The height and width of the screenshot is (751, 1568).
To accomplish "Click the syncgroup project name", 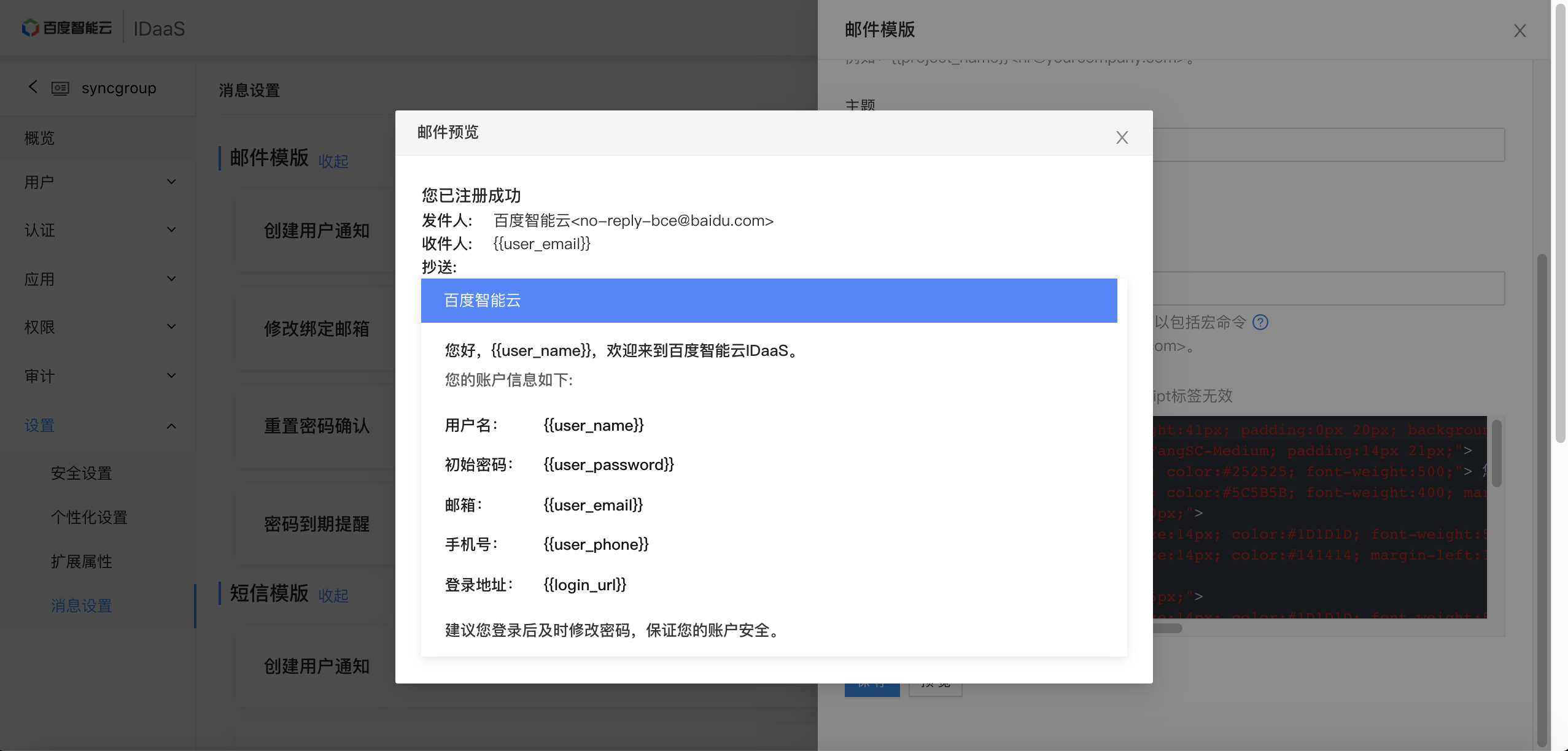I will coord(119,88).
